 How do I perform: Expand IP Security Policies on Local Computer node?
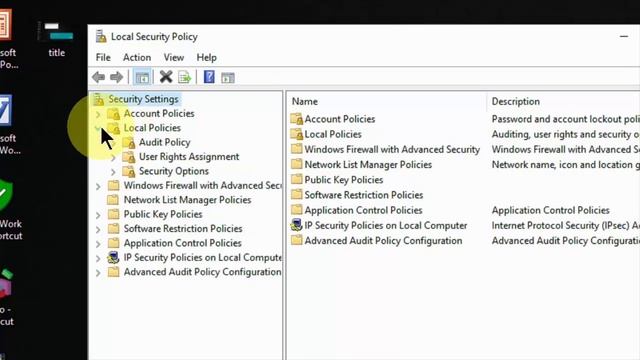tap(98, 258)
